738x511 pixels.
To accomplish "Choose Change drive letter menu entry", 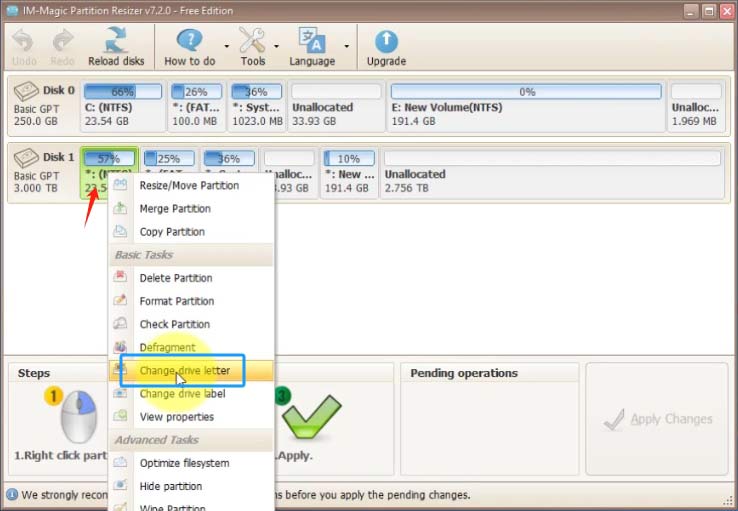I will [x=191, y=370].
